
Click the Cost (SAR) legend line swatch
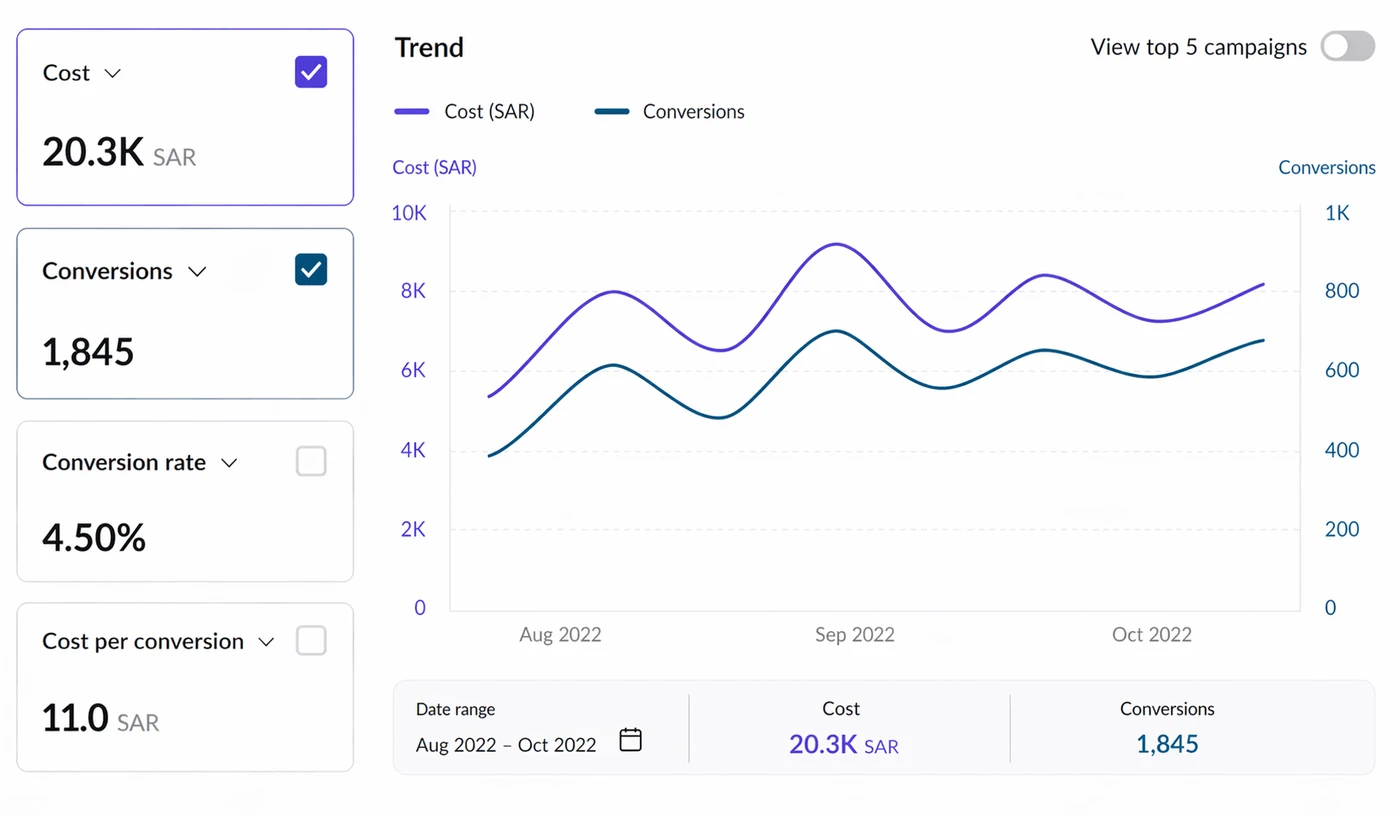(412, 111)
